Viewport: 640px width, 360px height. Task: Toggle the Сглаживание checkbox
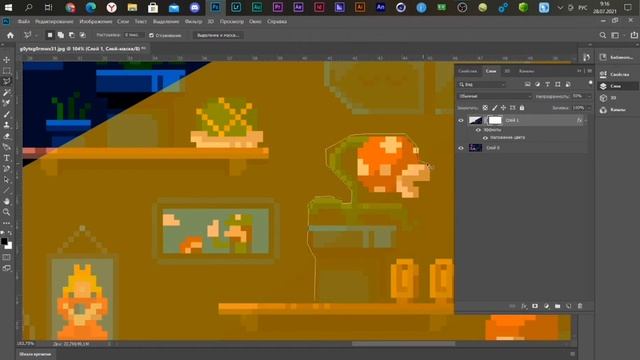tap(151, 36)
